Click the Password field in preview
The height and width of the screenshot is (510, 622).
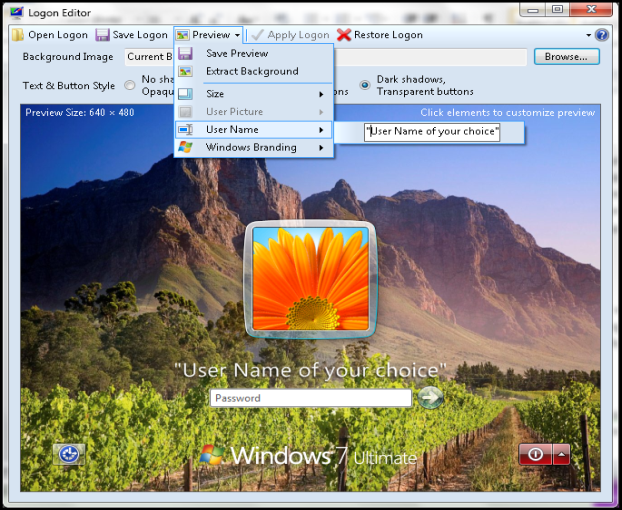(311, 398)
